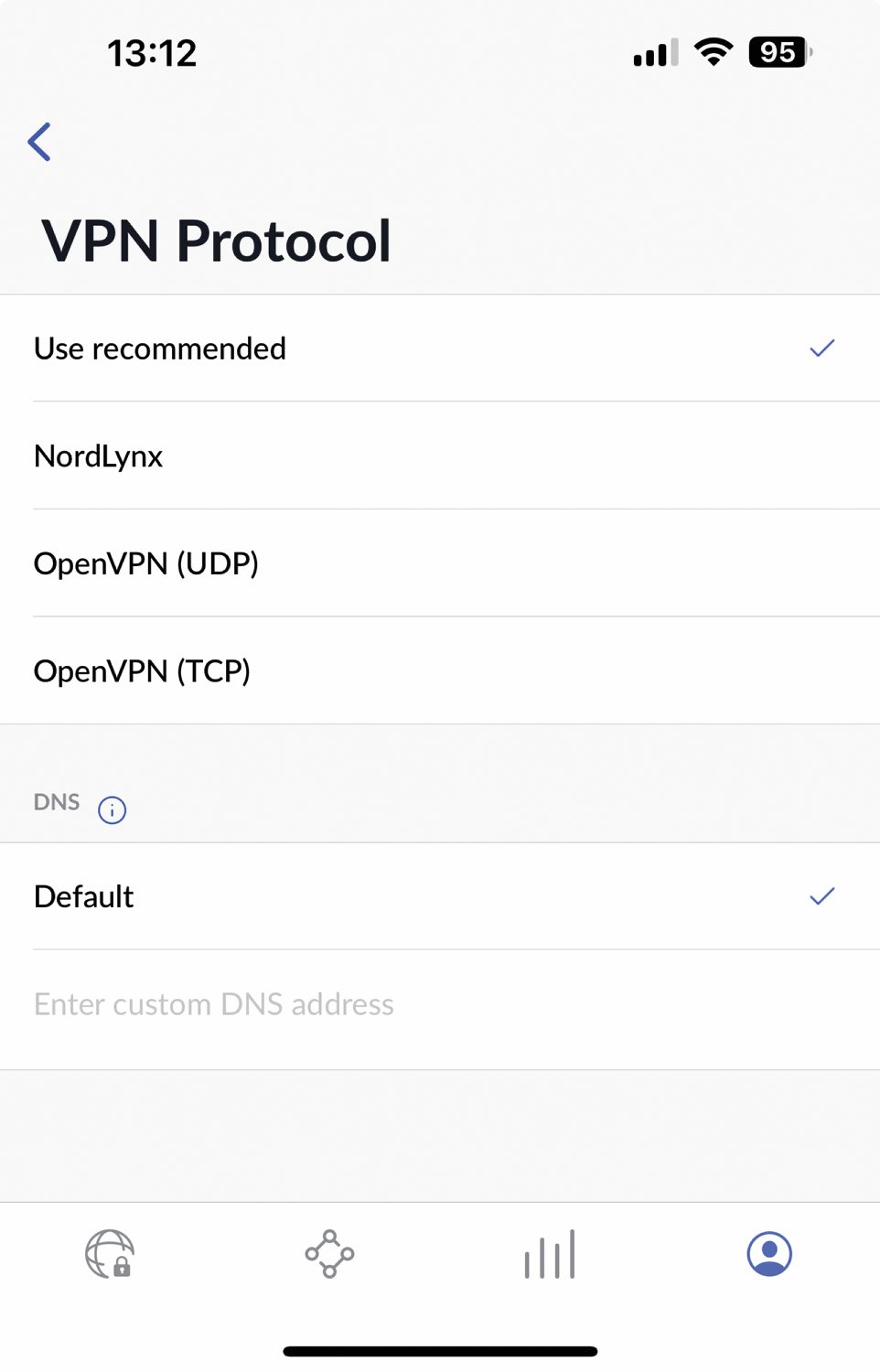The image size is (880, 1372).
Task: Tap the checkmark beside Use recommended
Action: 822,348
